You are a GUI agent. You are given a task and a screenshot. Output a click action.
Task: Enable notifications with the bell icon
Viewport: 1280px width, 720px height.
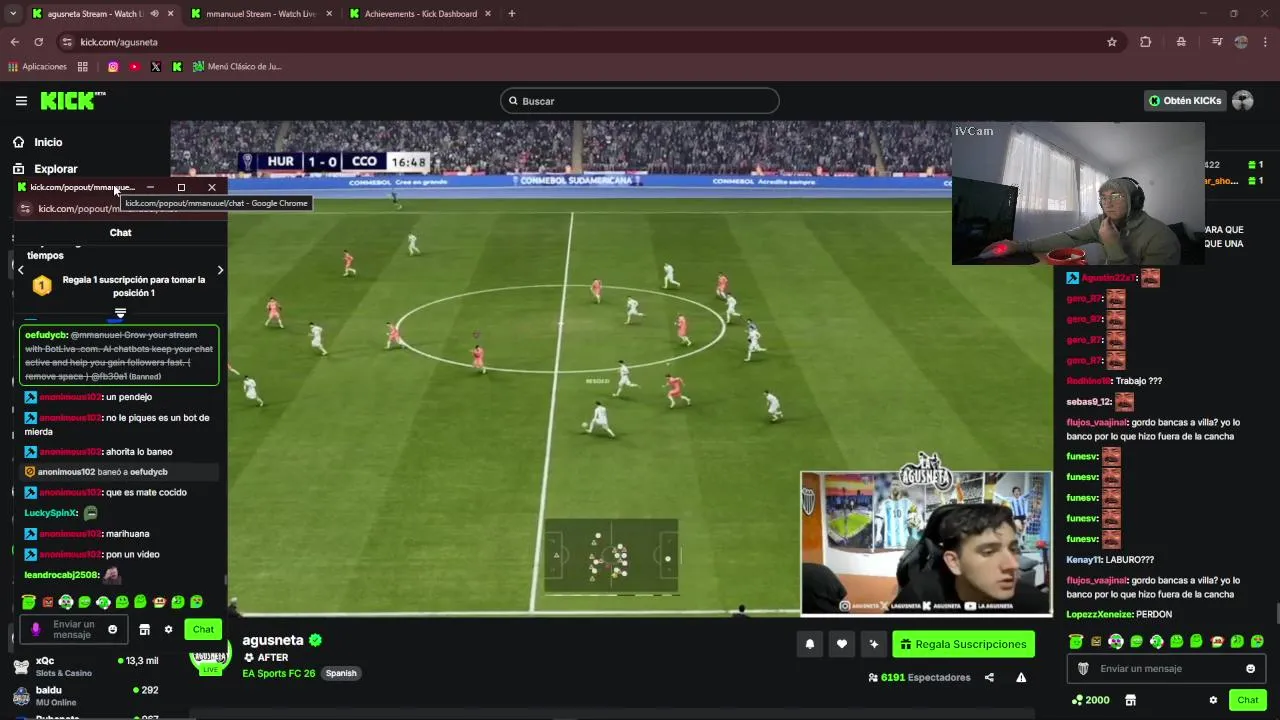(x=810, y=644)
